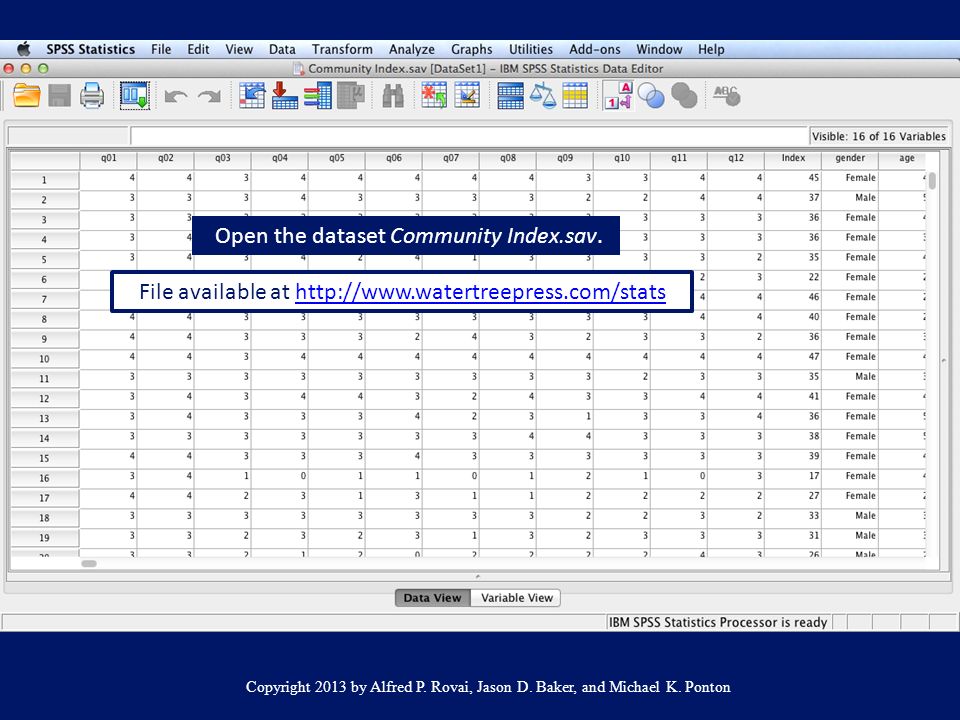
Task: Click Run descriptive statistics icon
Action: click(351, 96)
